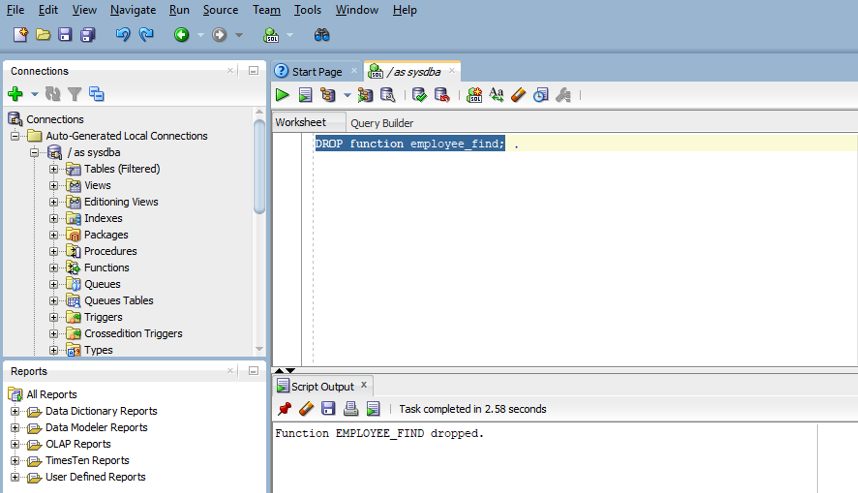Click the Save icon in main toolbar

(65, 35)
